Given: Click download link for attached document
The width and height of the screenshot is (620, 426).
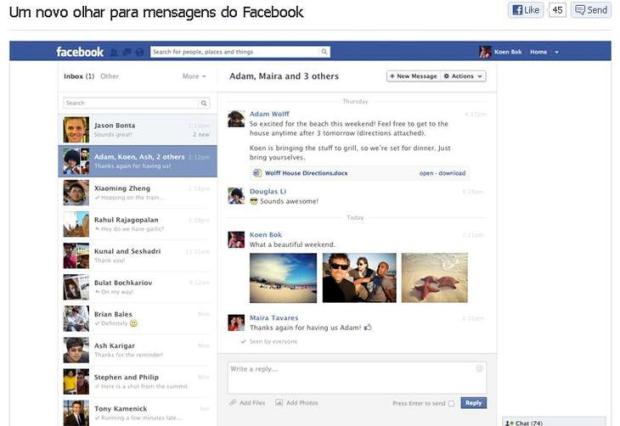Looking at the screenshot, I should [452, 173].
